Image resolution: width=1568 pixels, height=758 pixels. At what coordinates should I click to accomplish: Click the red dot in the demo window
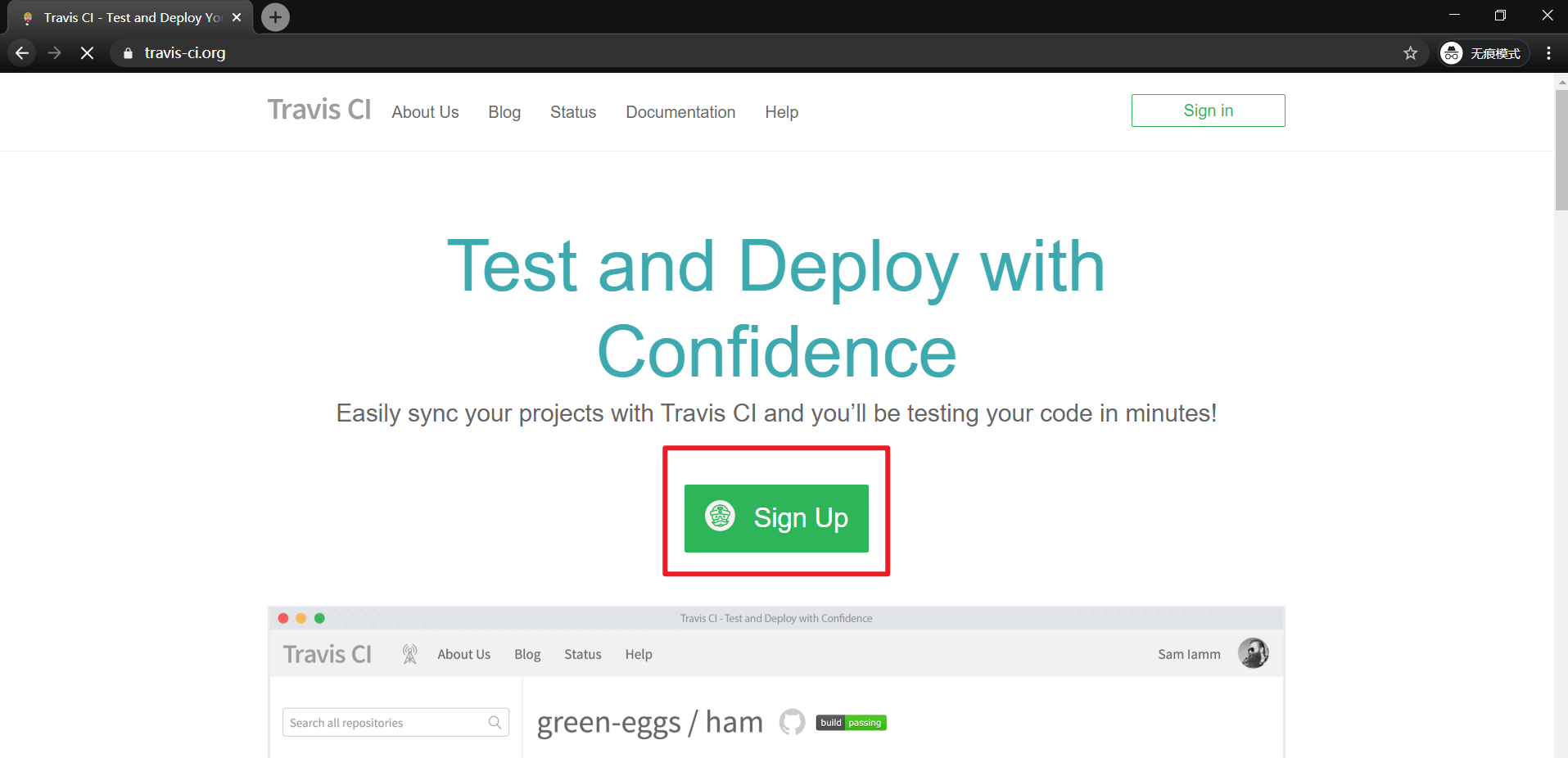283,618
